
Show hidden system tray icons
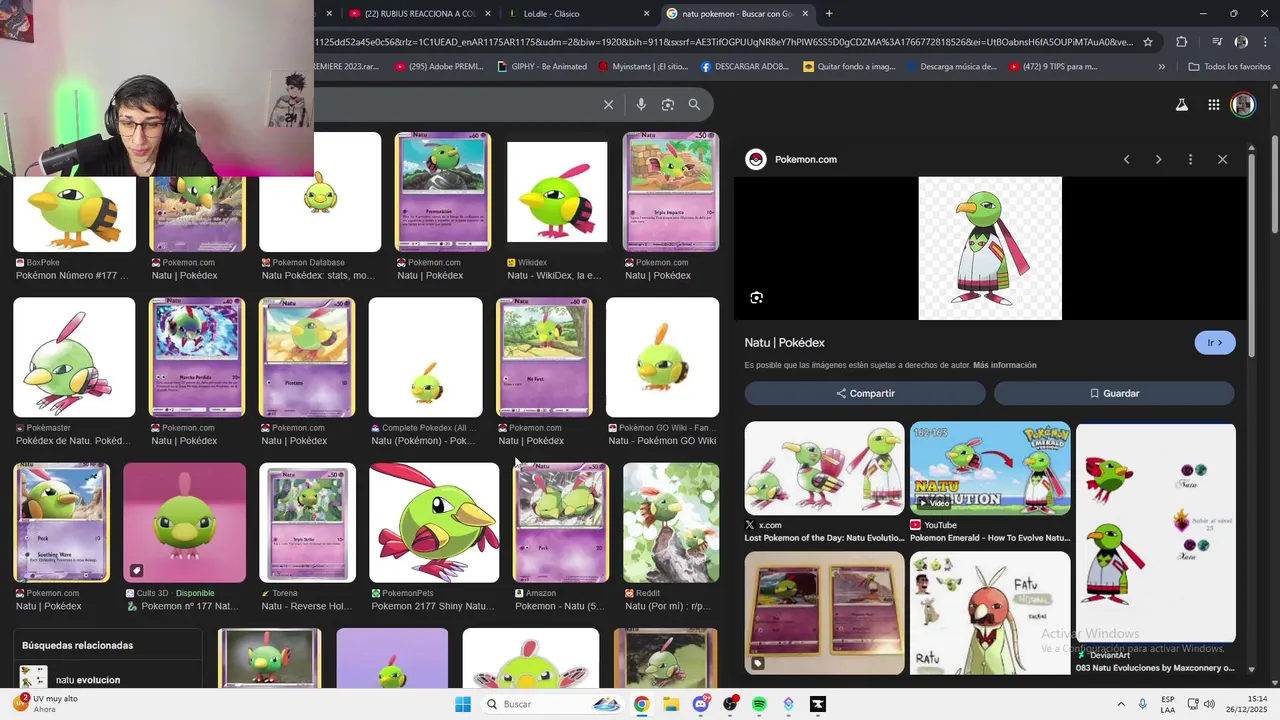pos(1120,704)
